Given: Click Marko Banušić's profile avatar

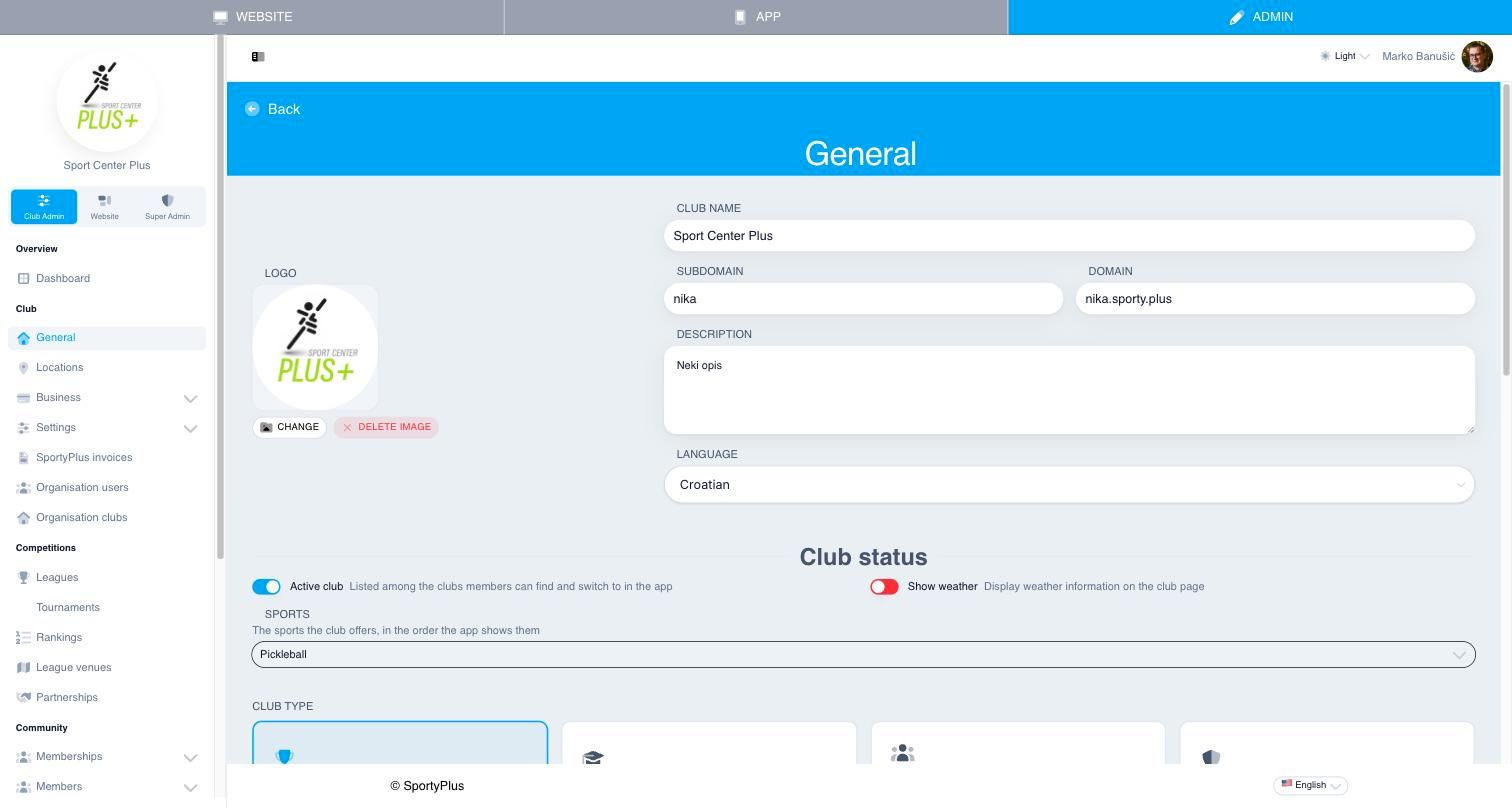Looking at the screenshot, I should pos(1477,57).
